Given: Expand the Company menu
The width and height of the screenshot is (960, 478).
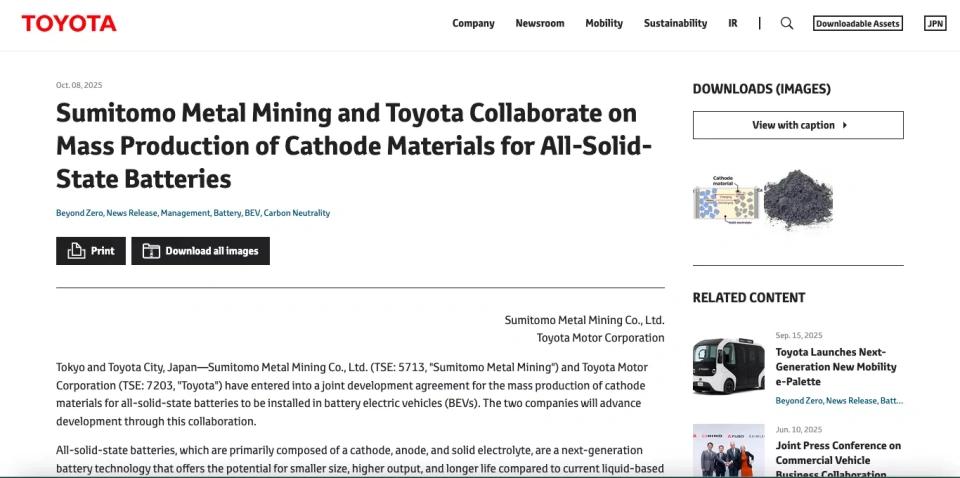Looking at the screenshot, I should pos(473,23).
